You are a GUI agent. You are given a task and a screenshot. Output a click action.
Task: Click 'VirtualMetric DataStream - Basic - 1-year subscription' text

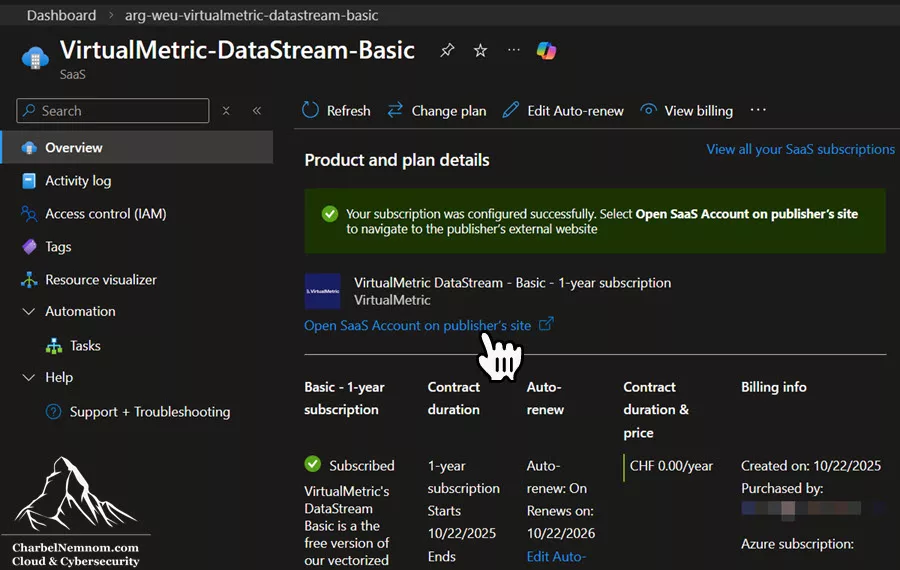pos(513,283)
